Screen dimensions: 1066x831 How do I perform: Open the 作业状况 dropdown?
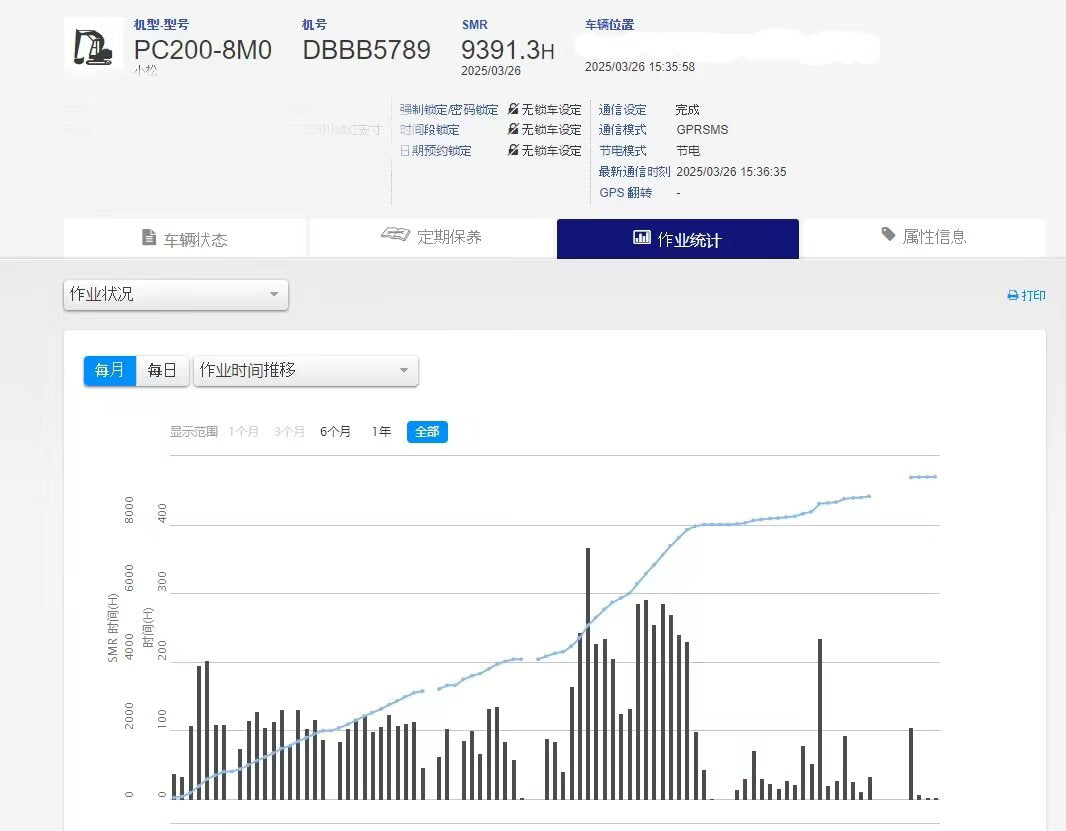(176, 295)
